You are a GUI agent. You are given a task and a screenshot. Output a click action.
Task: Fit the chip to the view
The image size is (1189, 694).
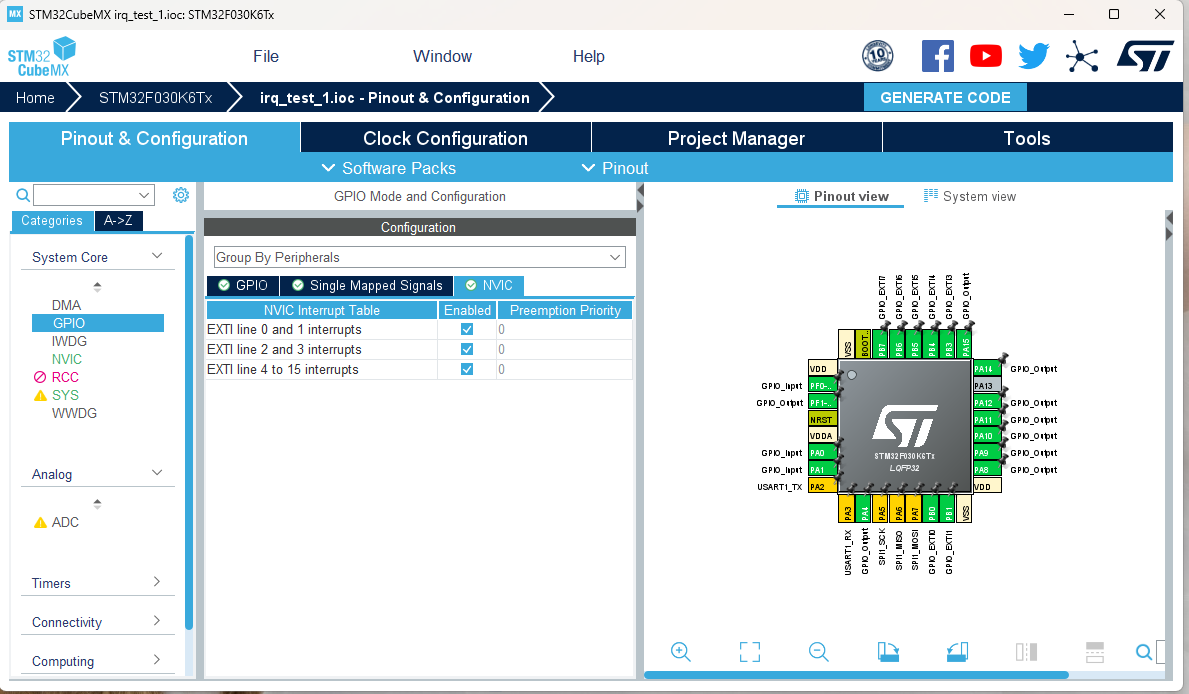[x=749, y=652]
